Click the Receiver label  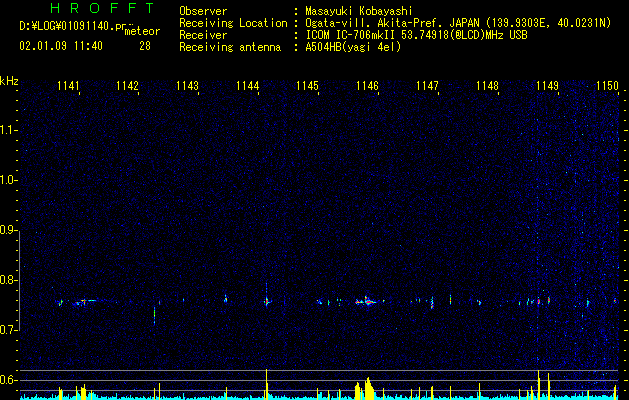(x=203, y=35)
